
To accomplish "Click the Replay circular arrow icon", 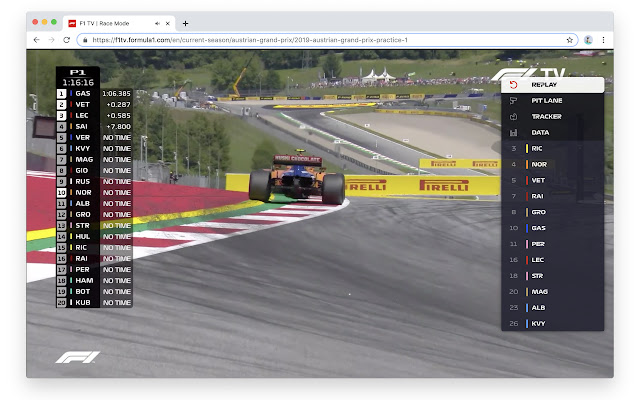I will tap(513, 85).
